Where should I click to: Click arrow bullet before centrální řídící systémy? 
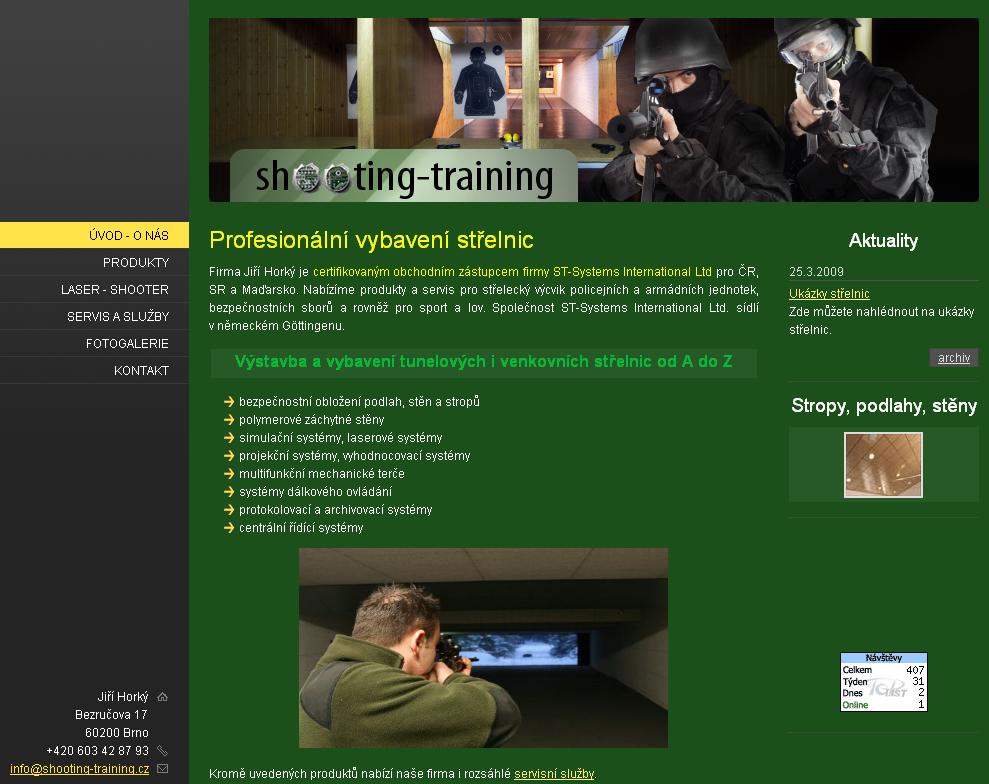pyautogui.click(x=229, y=527)
